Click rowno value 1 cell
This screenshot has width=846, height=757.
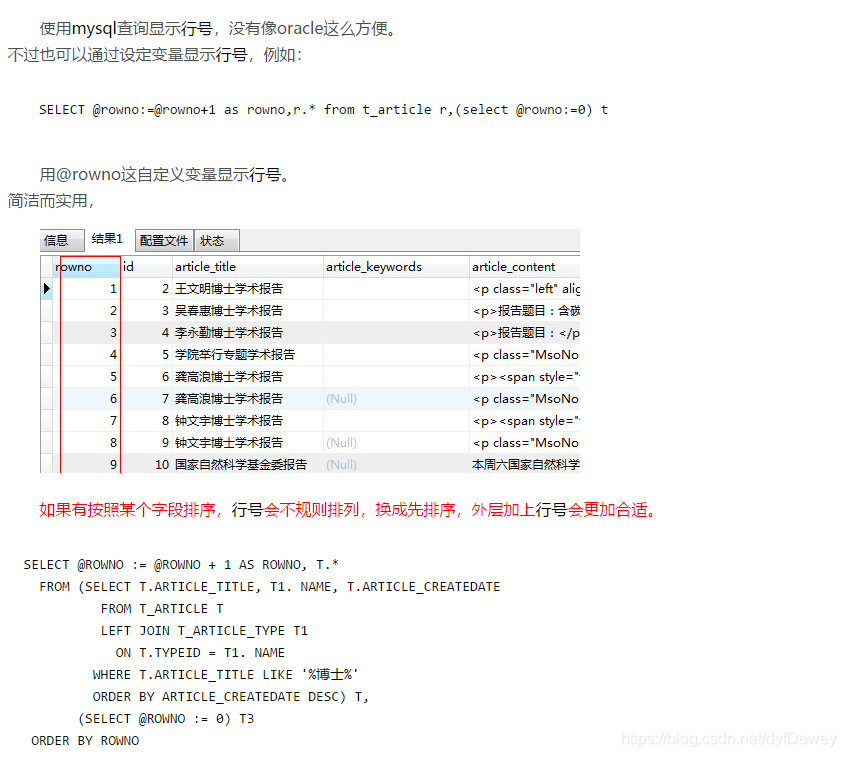[x=86, y=289]
